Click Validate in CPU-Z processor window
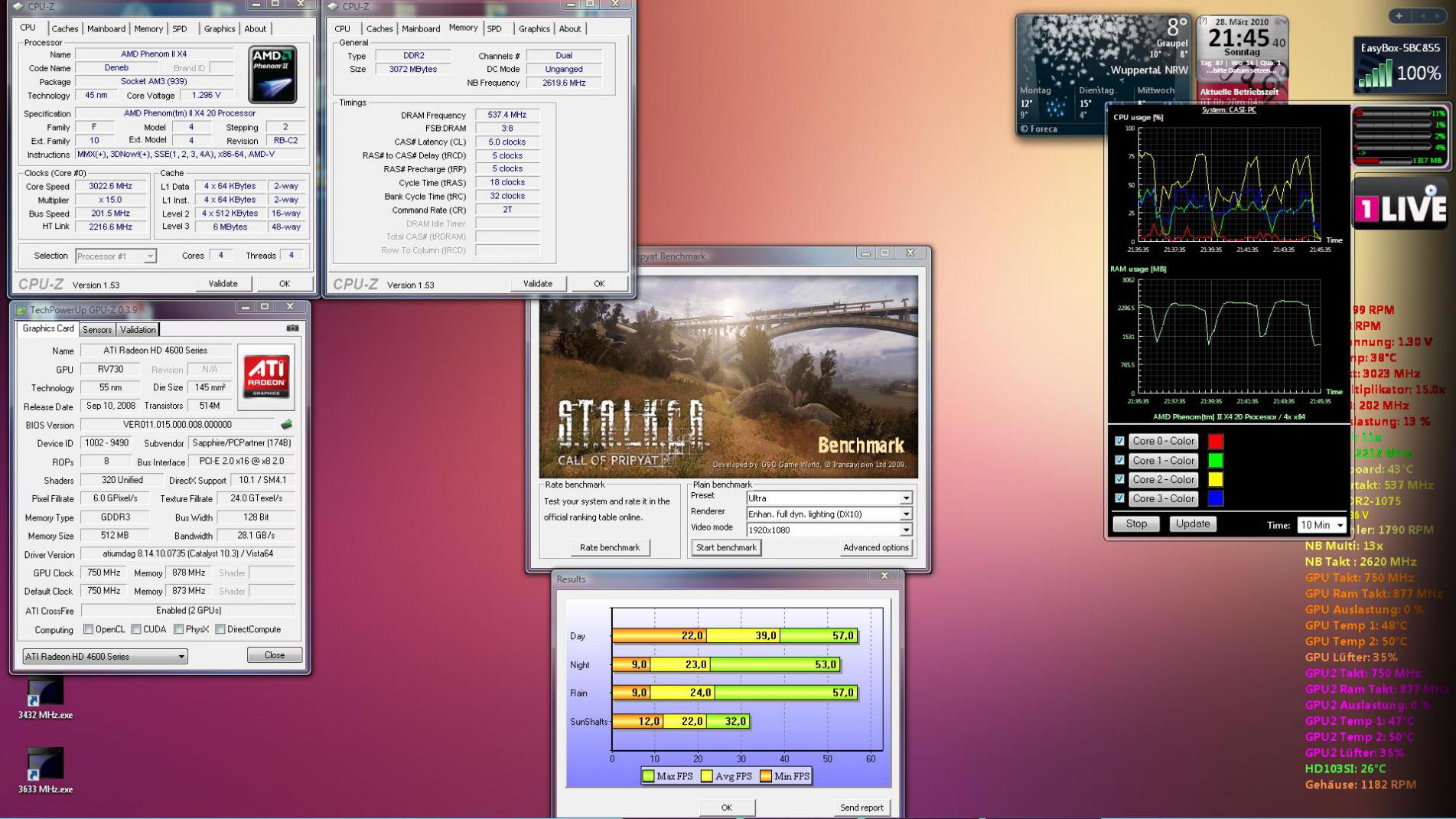Image resolution: width=1456 pixels, height=819 pixels. coord(223,283)
